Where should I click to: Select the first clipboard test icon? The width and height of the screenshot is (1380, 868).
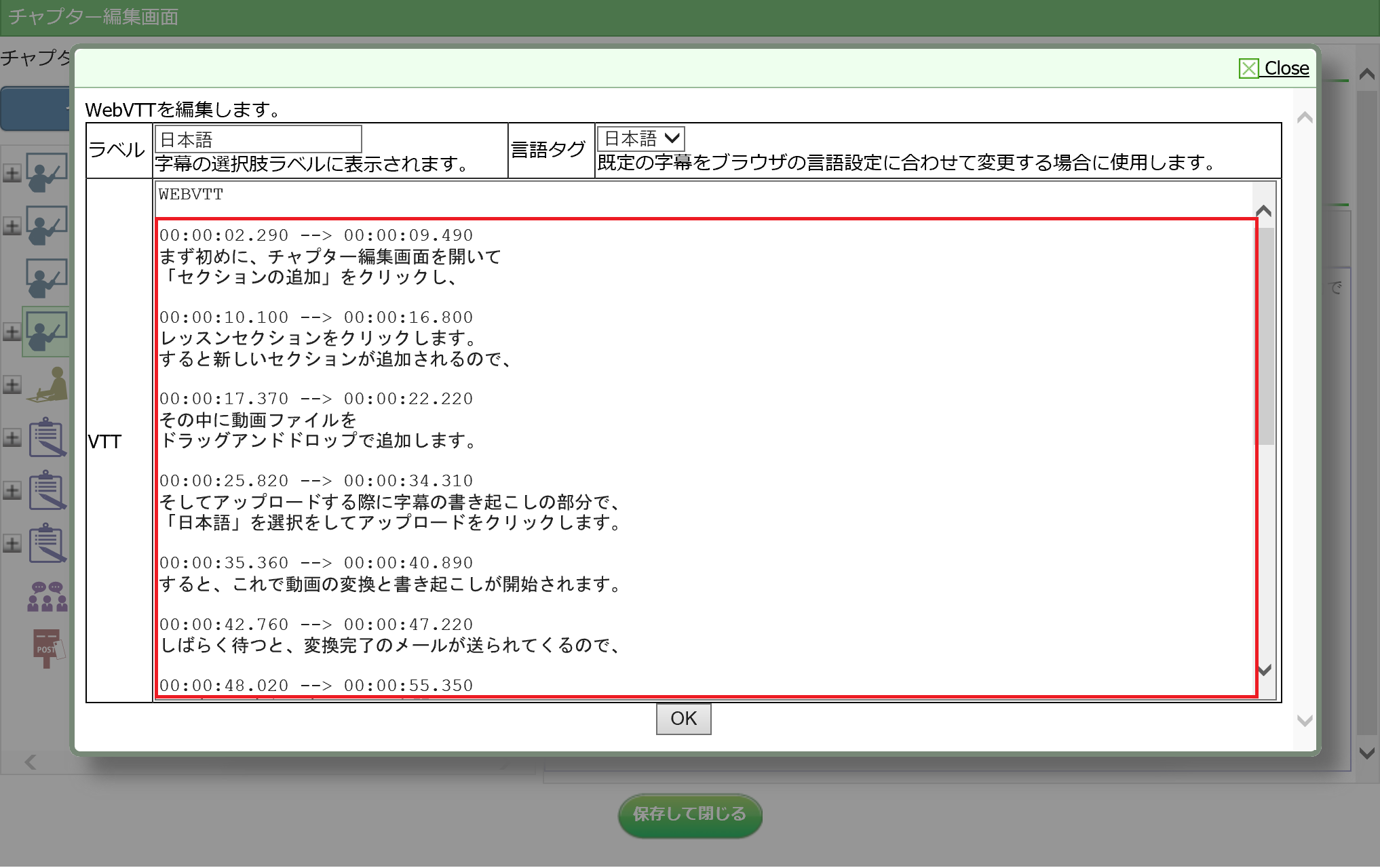point(47,437)
